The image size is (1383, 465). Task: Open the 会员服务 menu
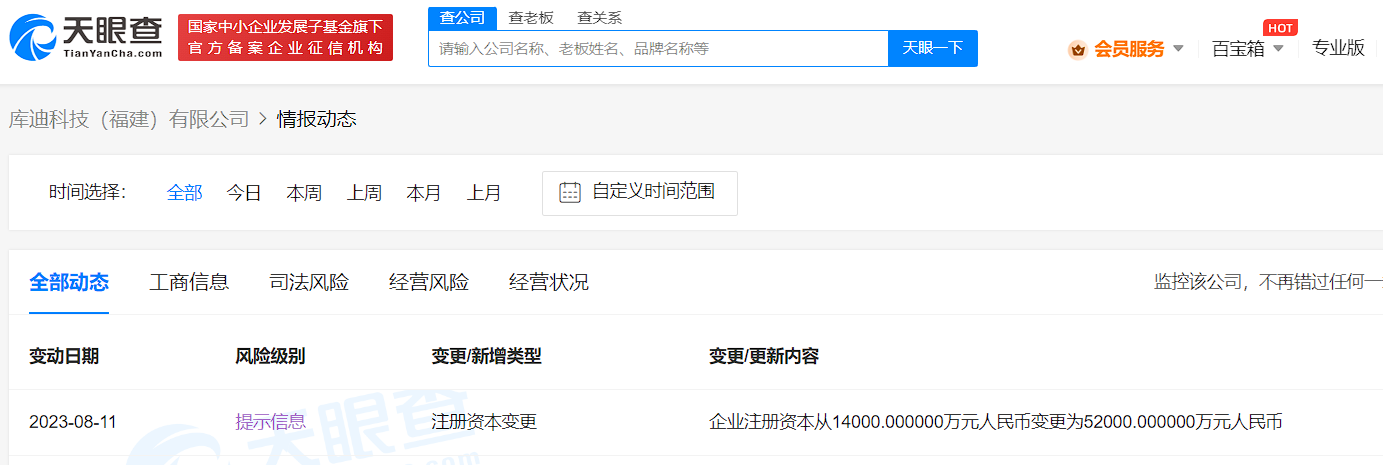1129,49
